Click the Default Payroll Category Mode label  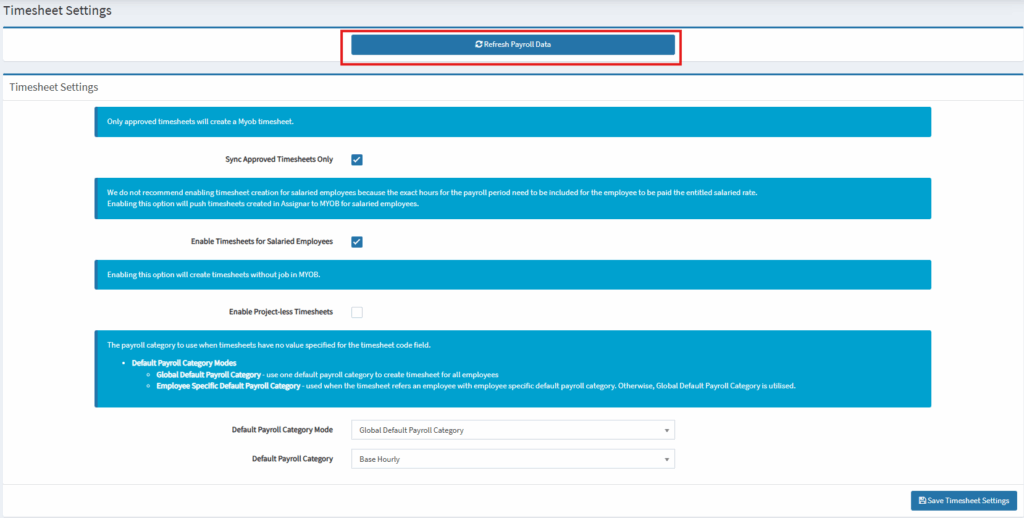pos(282,430)
